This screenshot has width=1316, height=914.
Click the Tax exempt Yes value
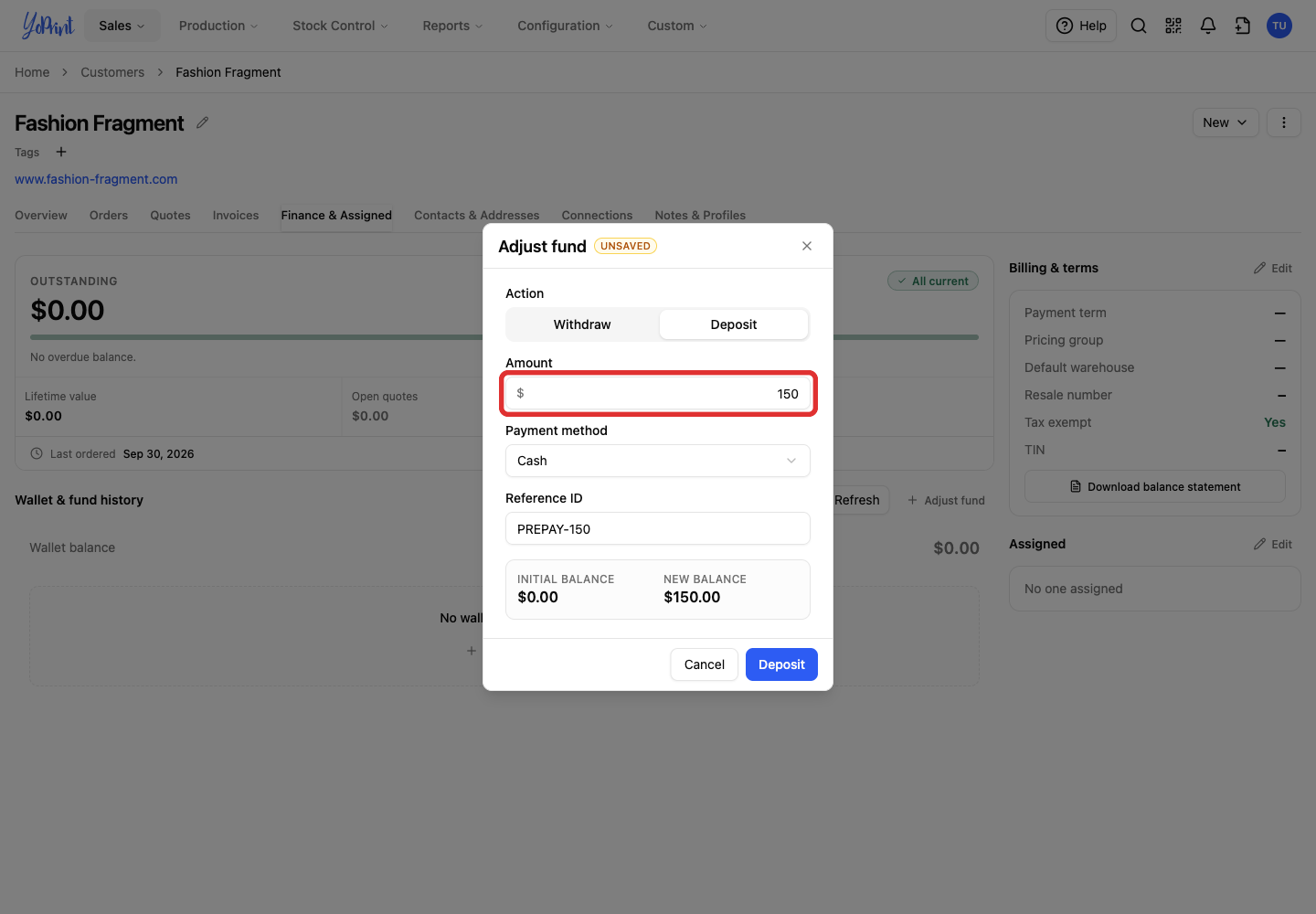pyautogui.click(x=1275, y=422)
